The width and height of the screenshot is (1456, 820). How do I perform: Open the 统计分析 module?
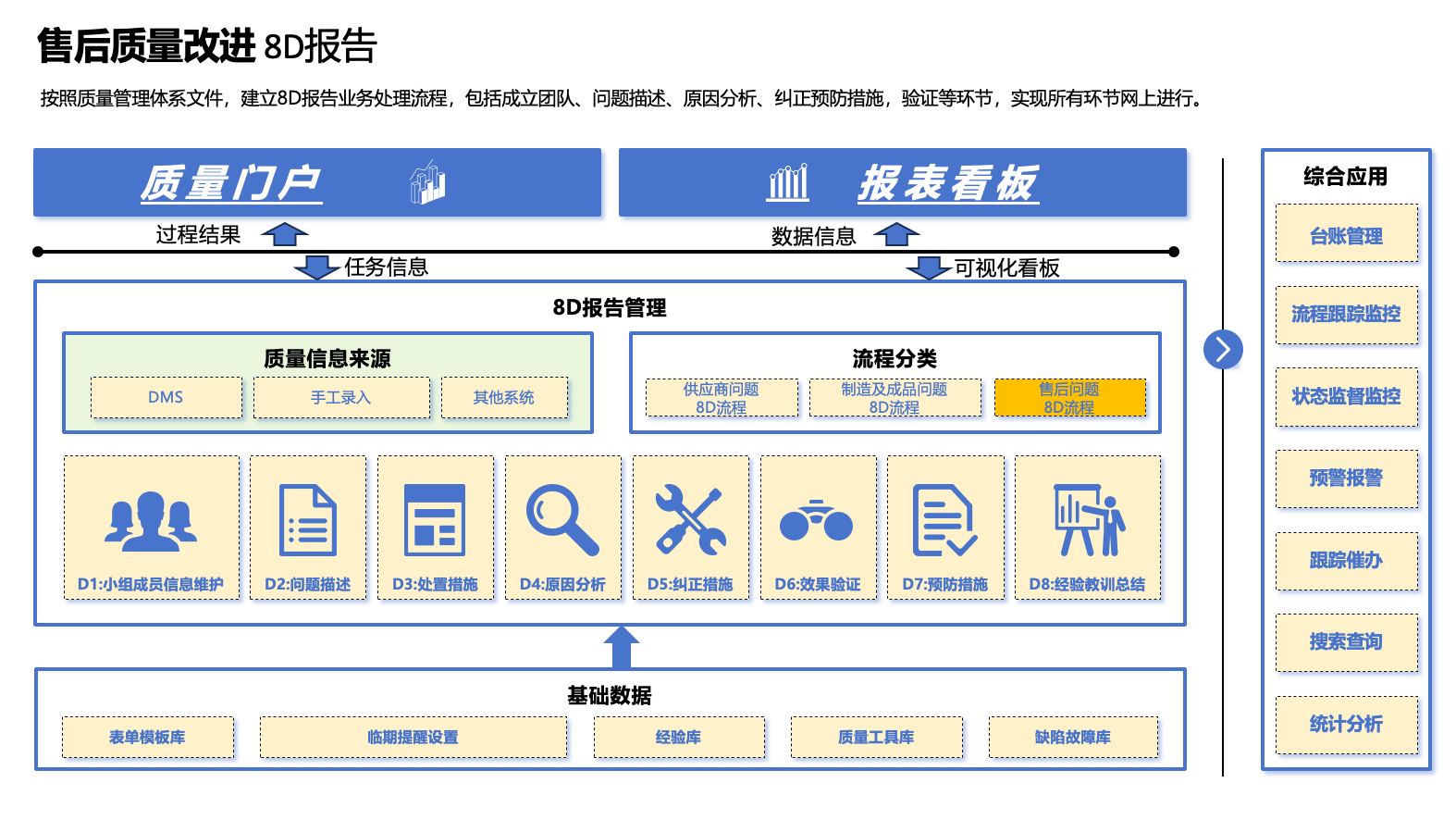1347,724
